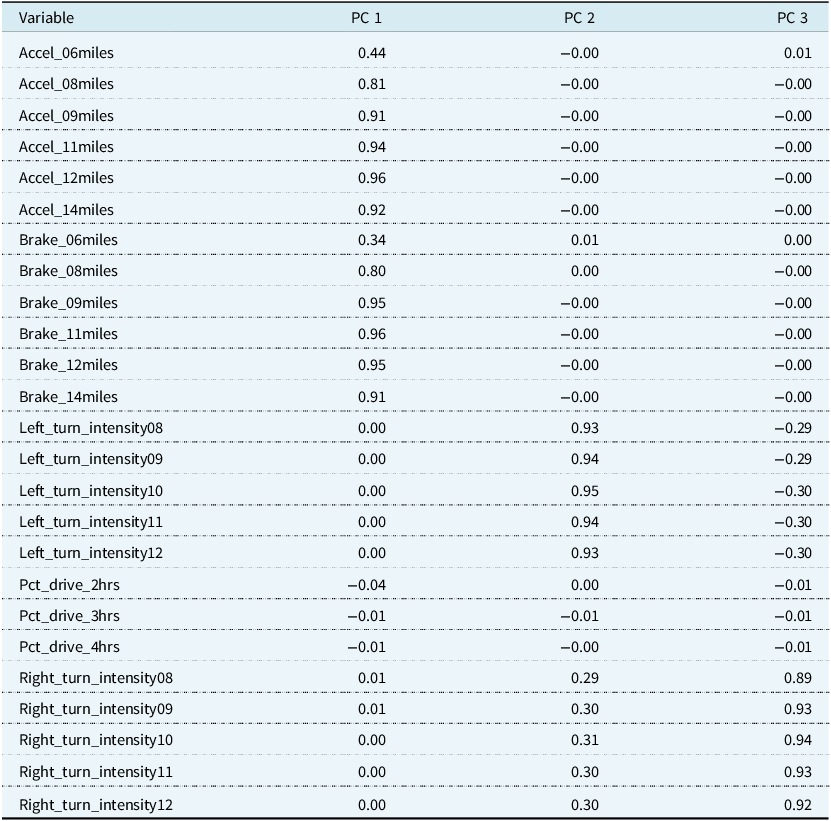831x821 pixels.
Task: Click the PC 3 column header
Action: click(x=792, y=18)
